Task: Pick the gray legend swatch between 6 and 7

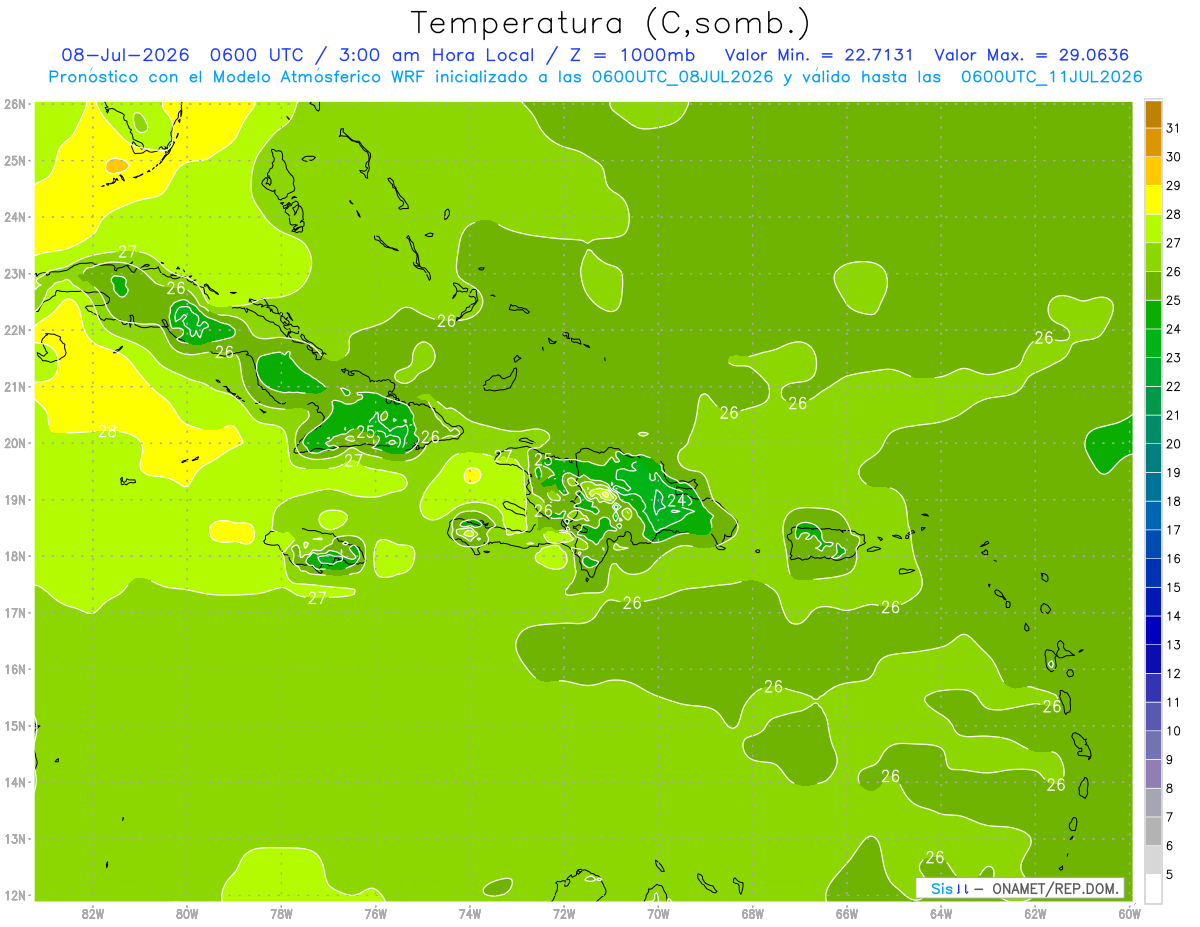Action: [x=1153, y=831]
